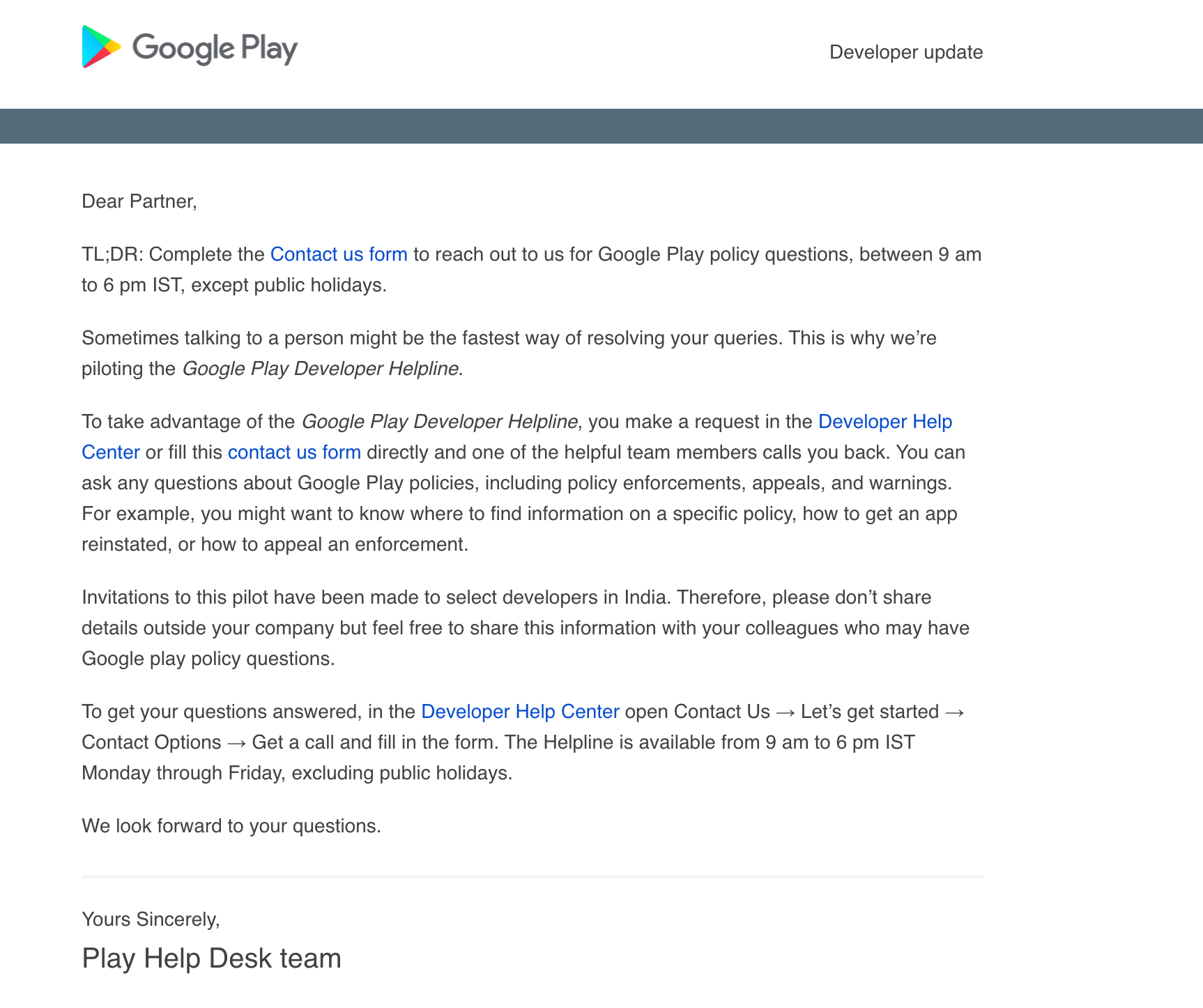Select the Google Play Developer Helpline italic text
The width and height of the screenshot is (1203, 1008).
coord(321,369)
